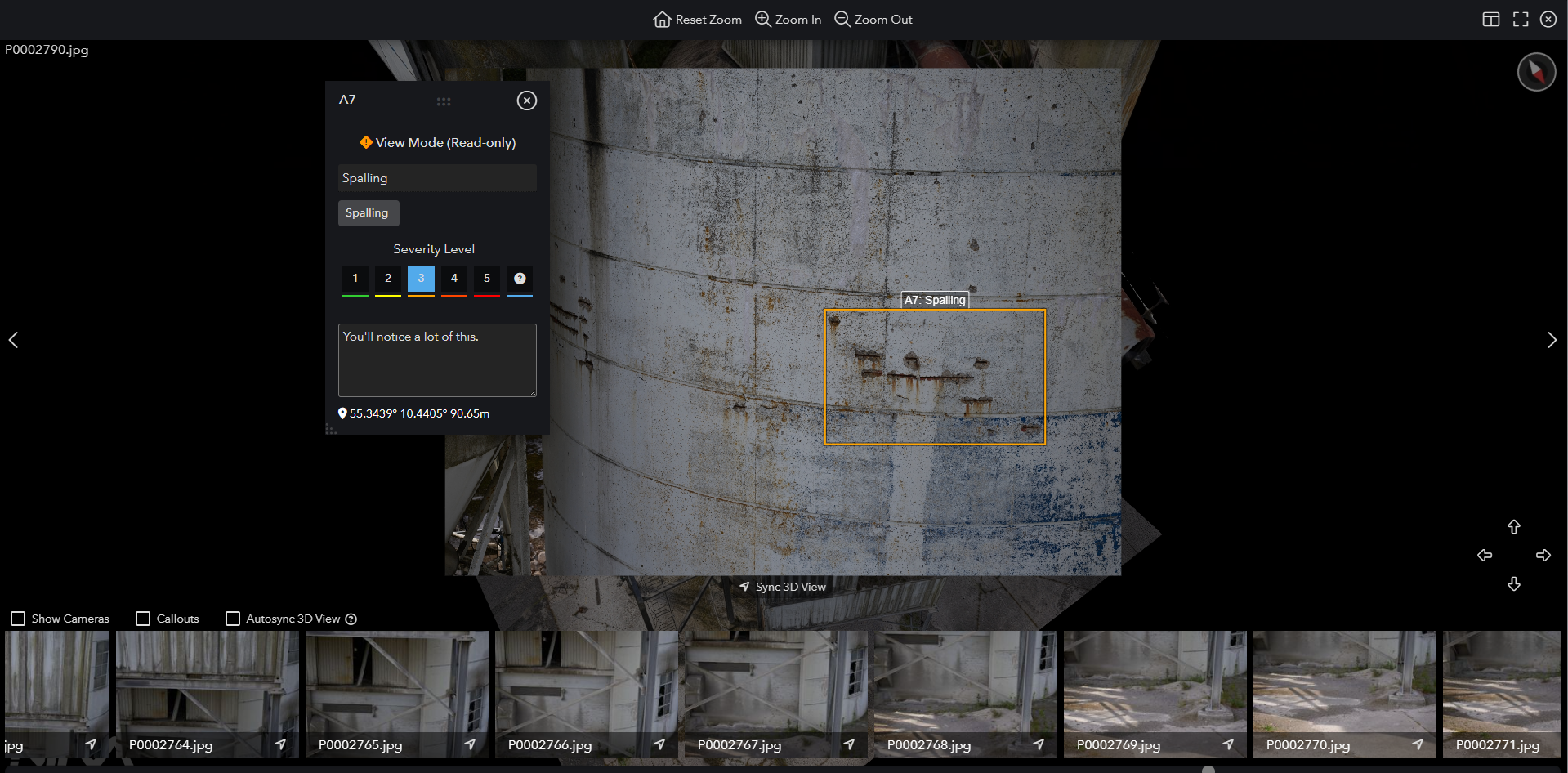
Task: Go to the previous image
Action: coord(14,340)
